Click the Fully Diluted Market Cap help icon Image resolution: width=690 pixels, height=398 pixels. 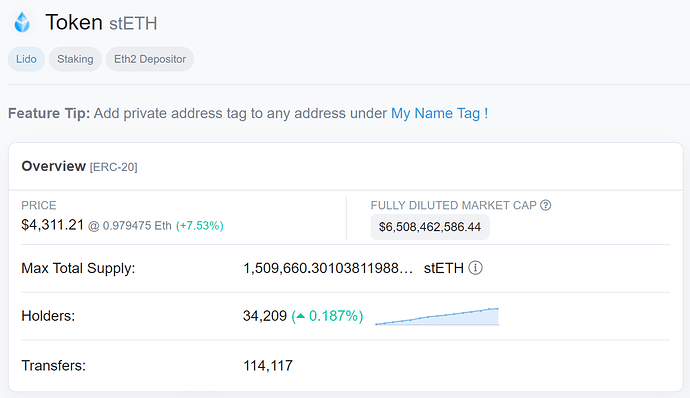pyautogui.click(x=546, y=205)
